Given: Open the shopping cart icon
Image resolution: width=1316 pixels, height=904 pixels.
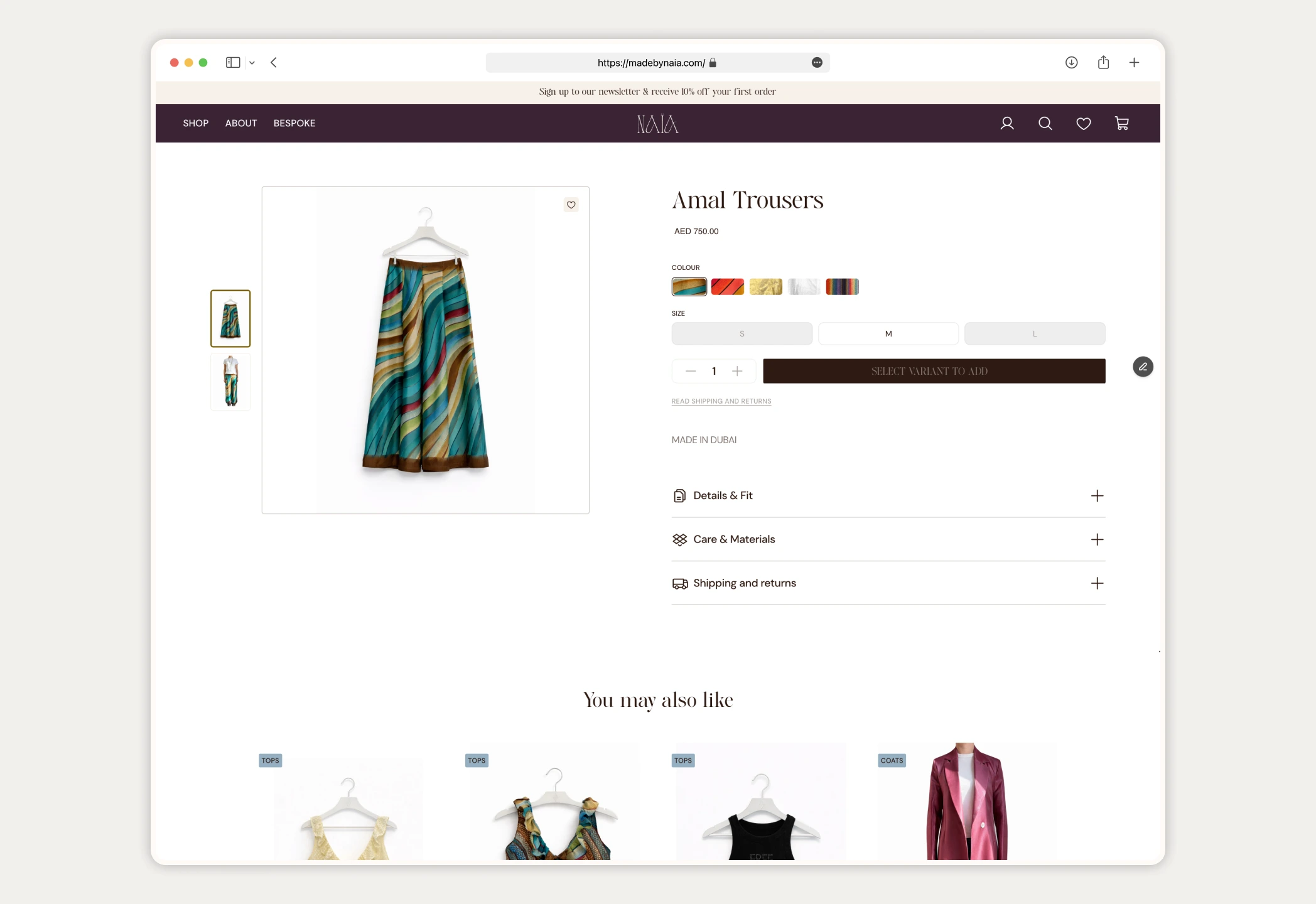Looking at the screenshot, I should click(x=1122, y=124).
